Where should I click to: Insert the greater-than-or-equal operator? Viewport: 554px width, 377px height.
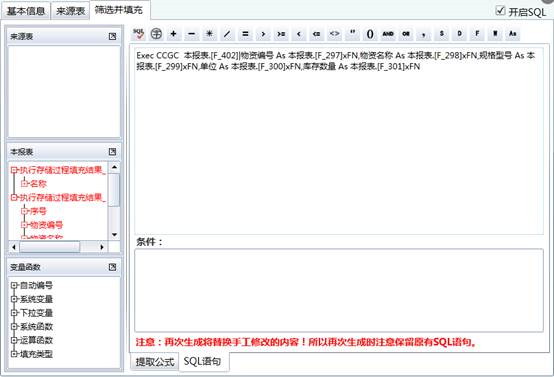click(x=281, y=34)
